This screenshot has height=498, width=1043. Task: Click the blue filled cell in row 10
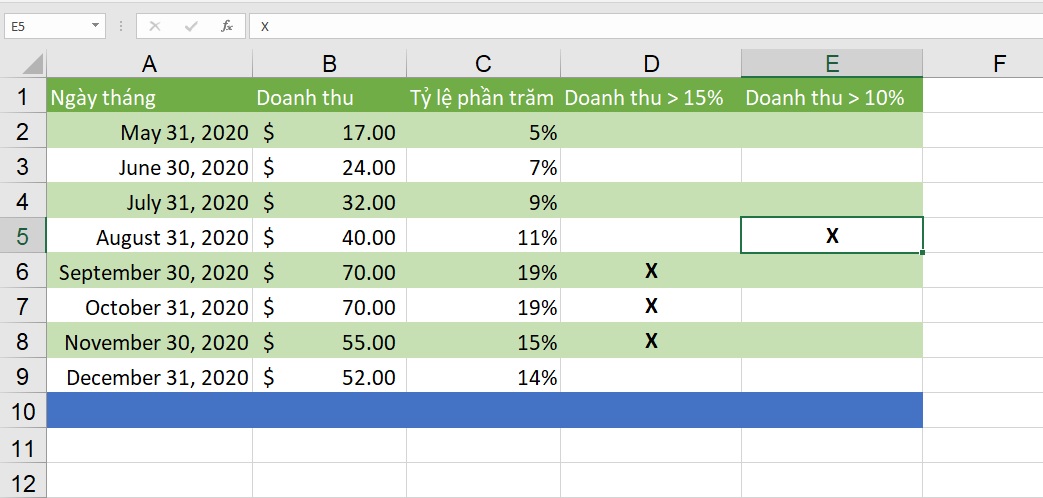tap(483, 411)
